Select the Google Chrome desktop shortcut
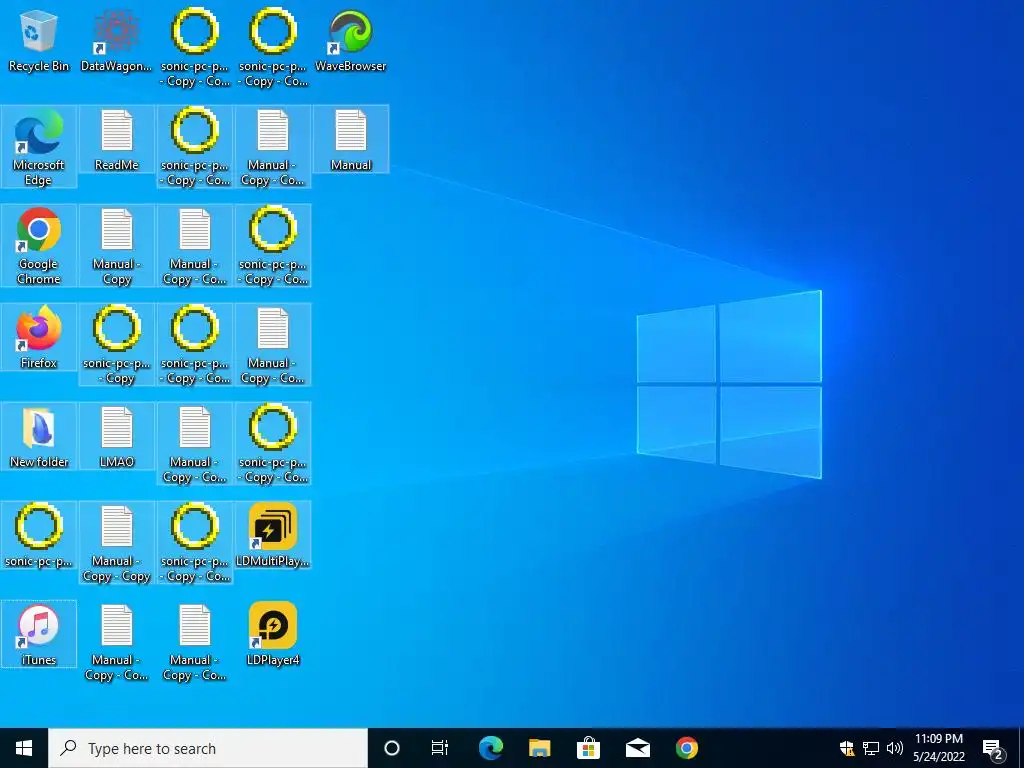 [x=39, y=246]
